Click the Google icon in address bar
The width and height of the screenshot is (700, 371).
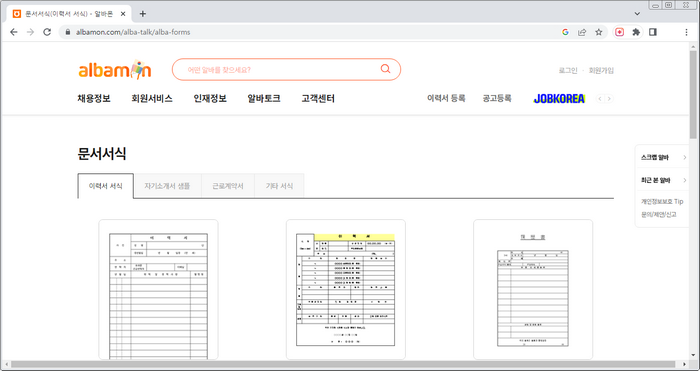click(x=565, y=32)
